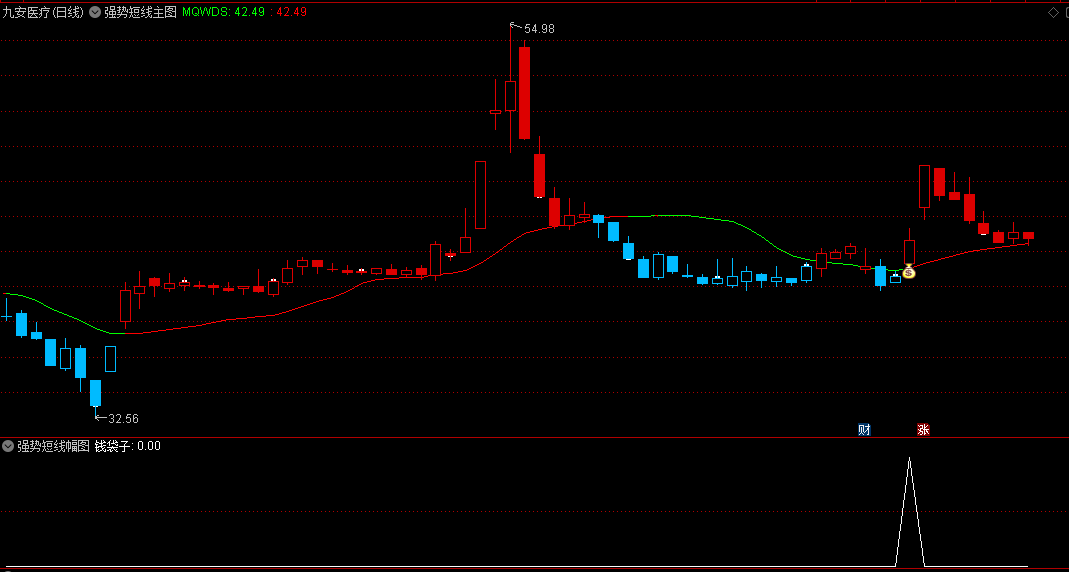1069x572 pixels.
Task: Open the 财 info marker
Action: click(864, 430)
